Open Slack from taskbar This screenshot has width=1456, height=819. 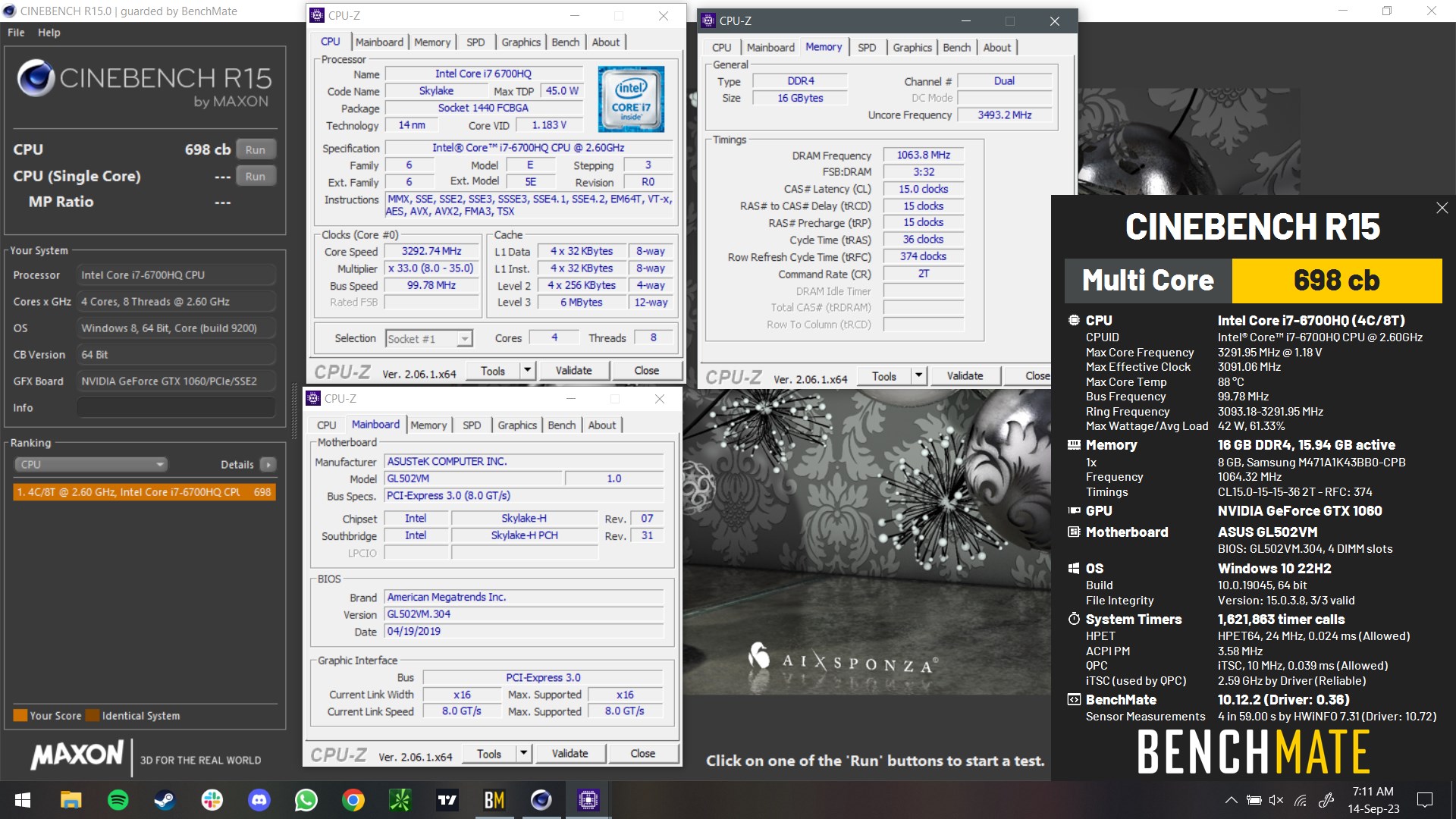pyautogui.click(x=212, y=799)
